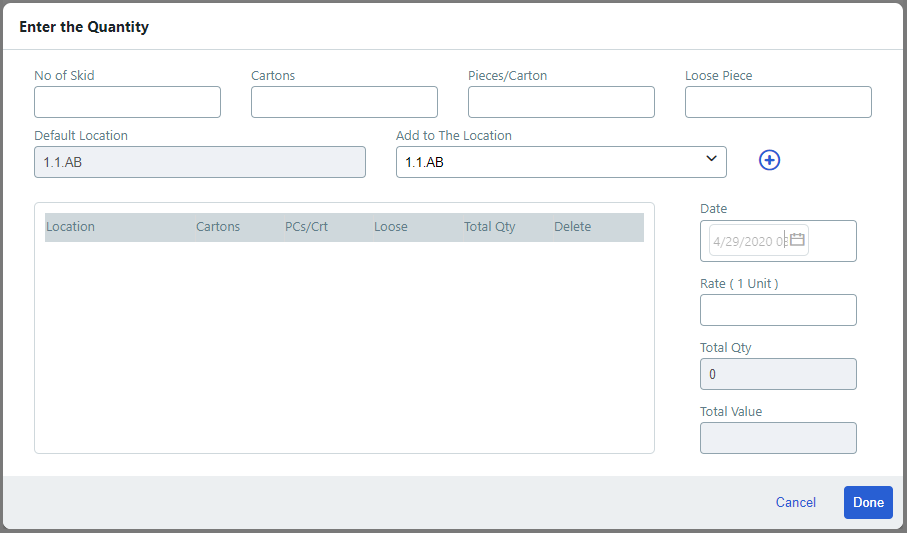The image size is (907, 533).
Task: Focus the No of Skid input
Action: (x=127, y=102)
